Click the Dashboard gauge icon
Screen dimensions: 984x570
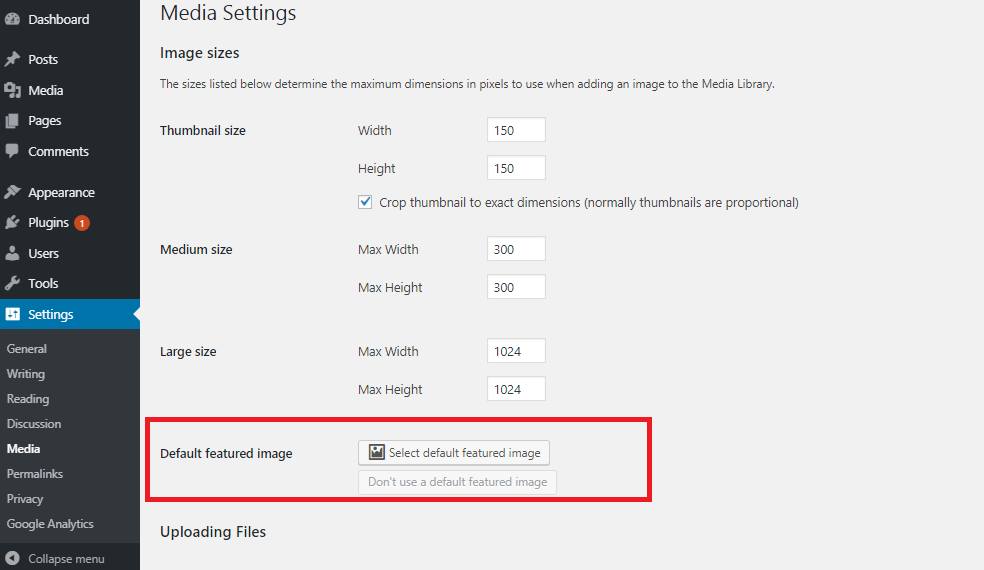pos(12,19)
